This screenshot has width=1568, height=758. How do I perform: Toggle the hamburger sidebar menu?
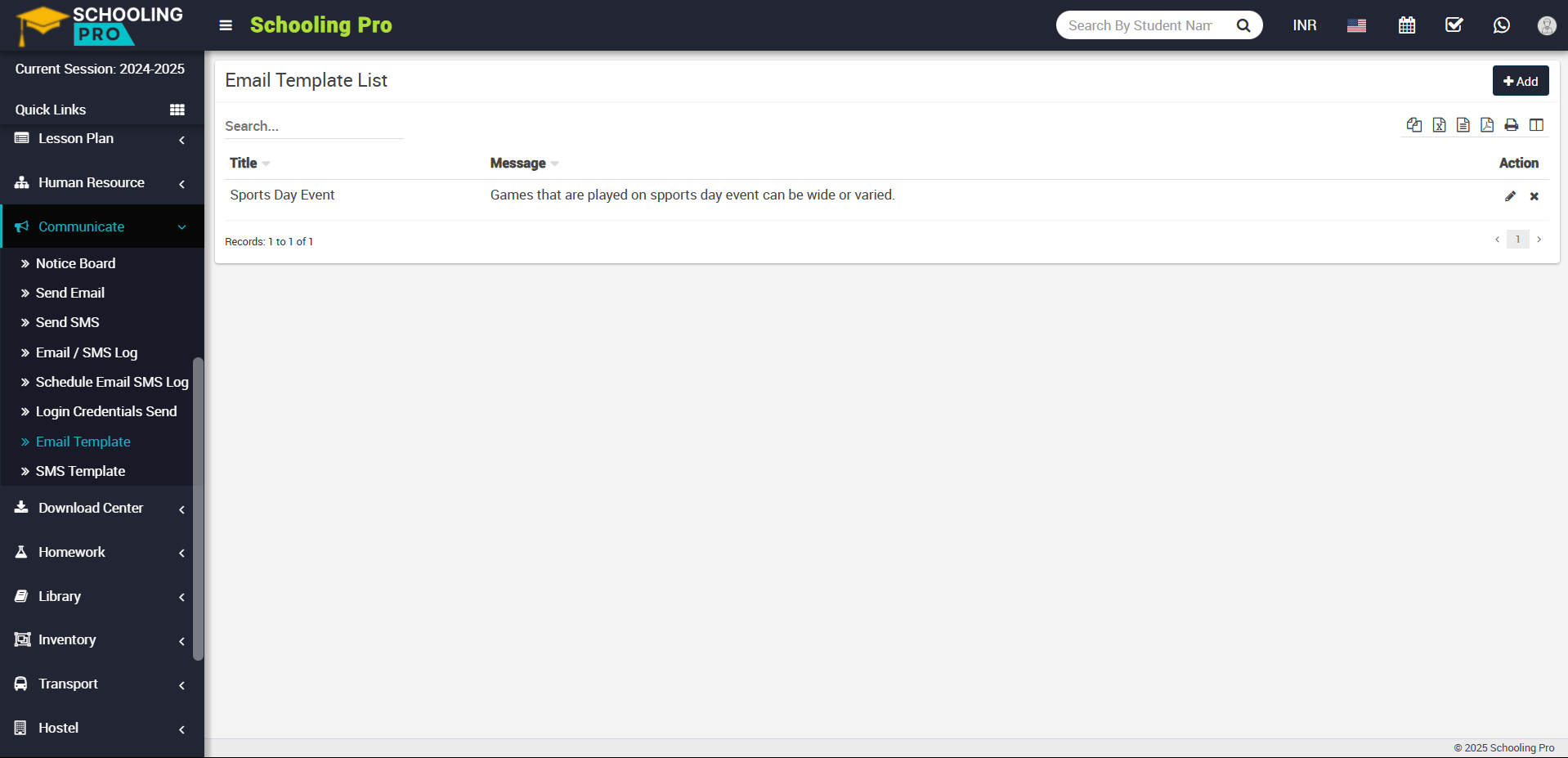point(226,25)
